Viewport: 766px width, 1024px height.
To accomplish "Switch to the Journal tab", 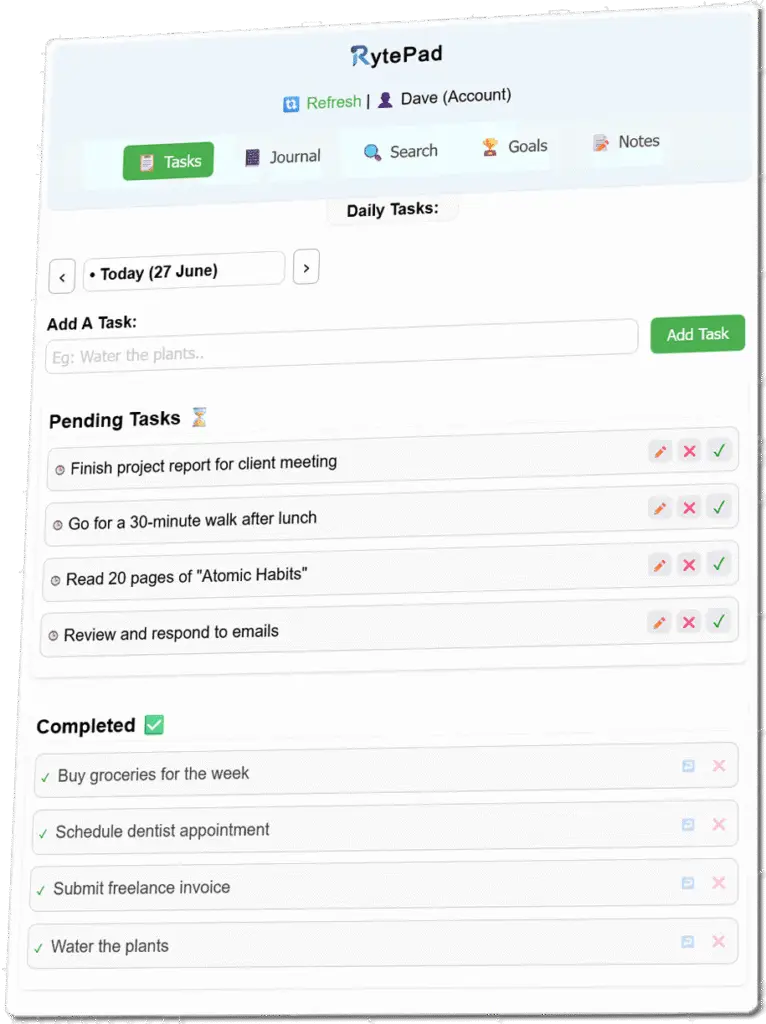I will pyautogui.click(x=283, y=157).
